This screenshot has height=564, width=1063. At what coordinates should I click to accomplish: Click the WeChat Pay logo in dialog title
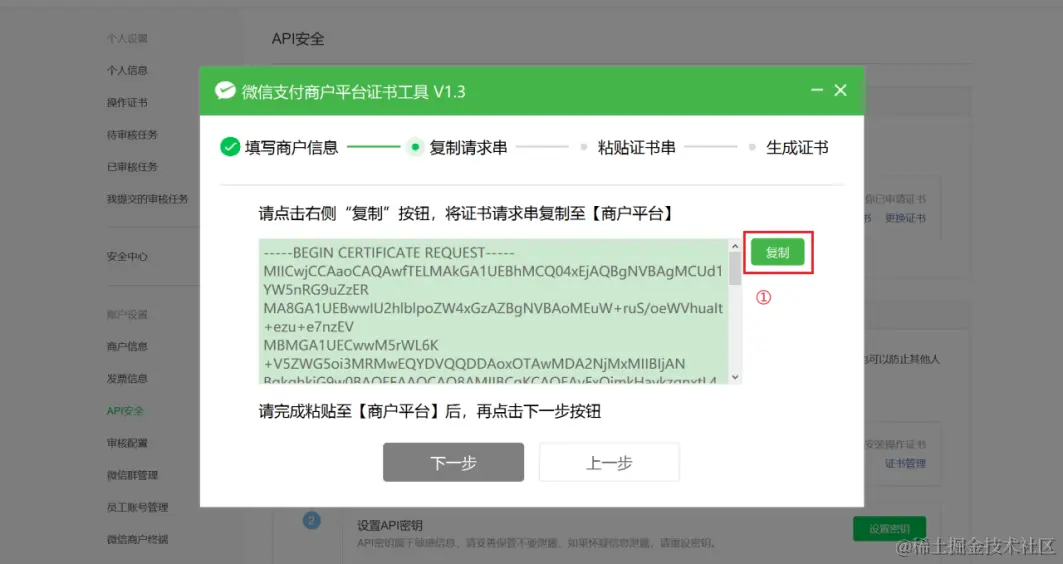click(x=225, y=91)
